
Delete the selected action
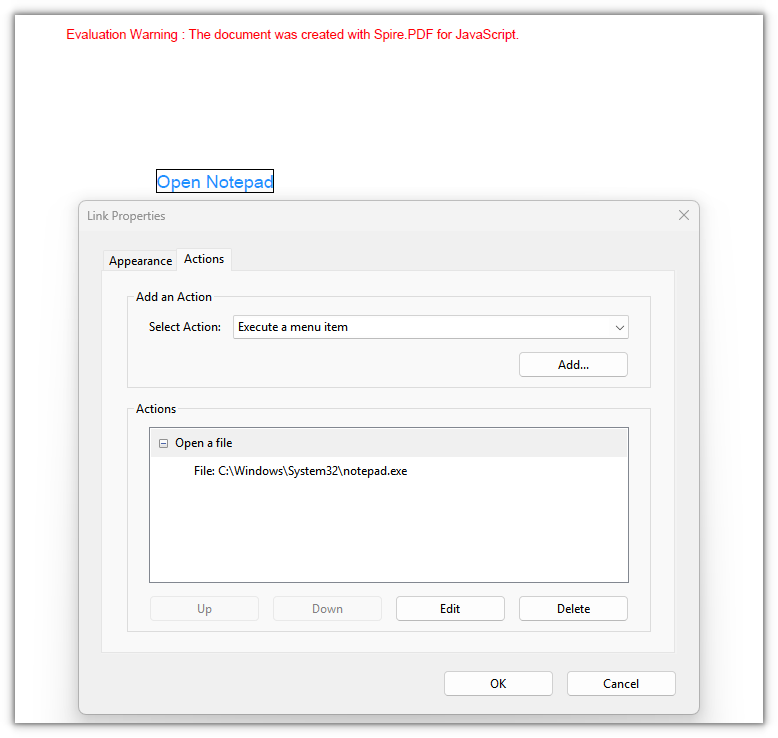pos(573,608)
